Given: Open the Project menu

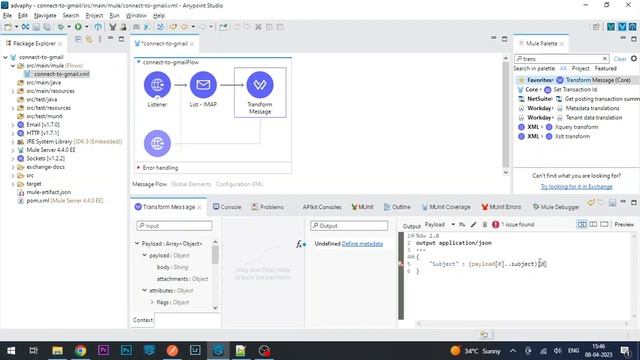Looking at the screenshot, I should coord(94,16).
